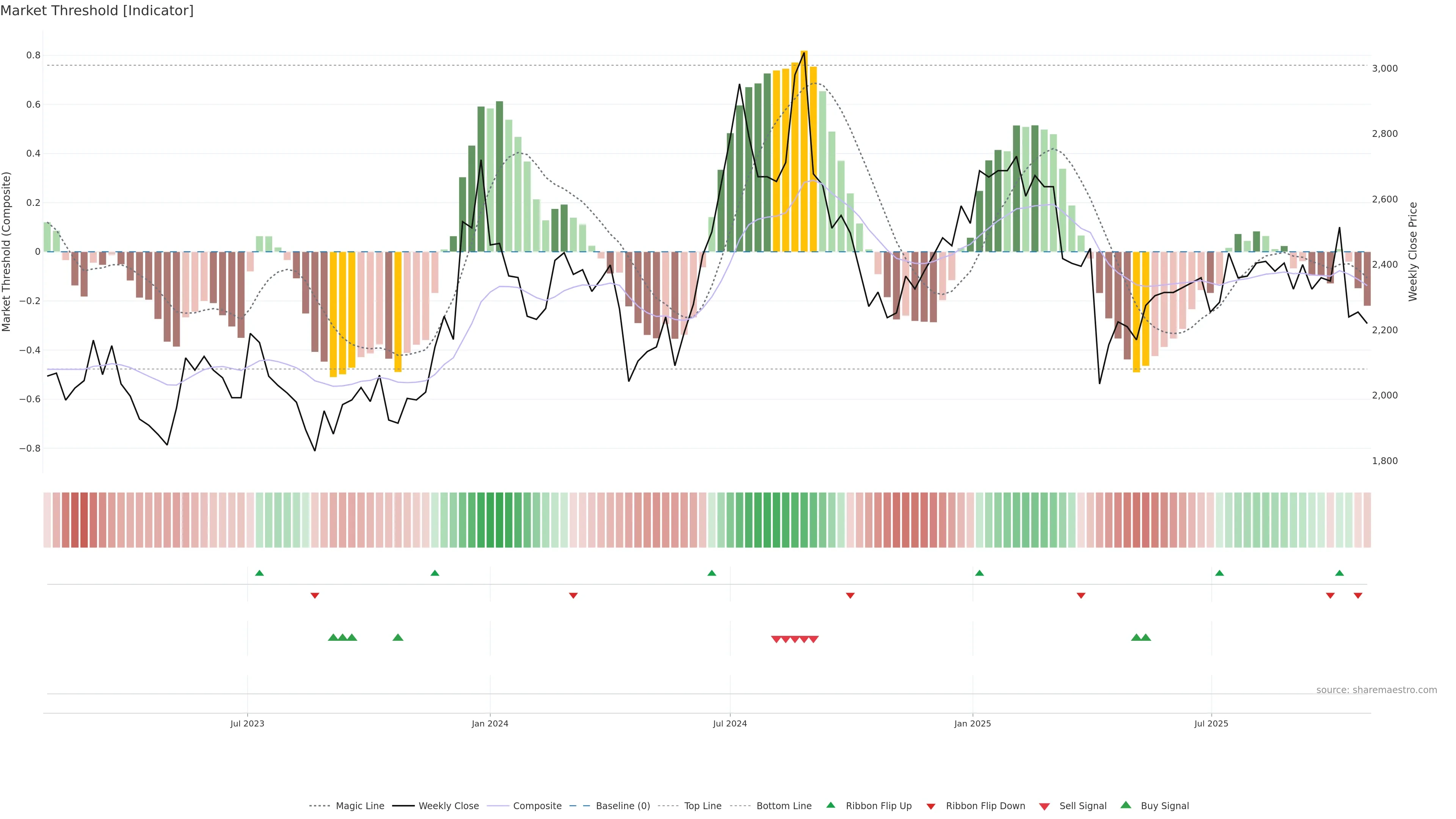Click the ribbon flip up marker nearest Jul 2023

(x=259, y=573)
